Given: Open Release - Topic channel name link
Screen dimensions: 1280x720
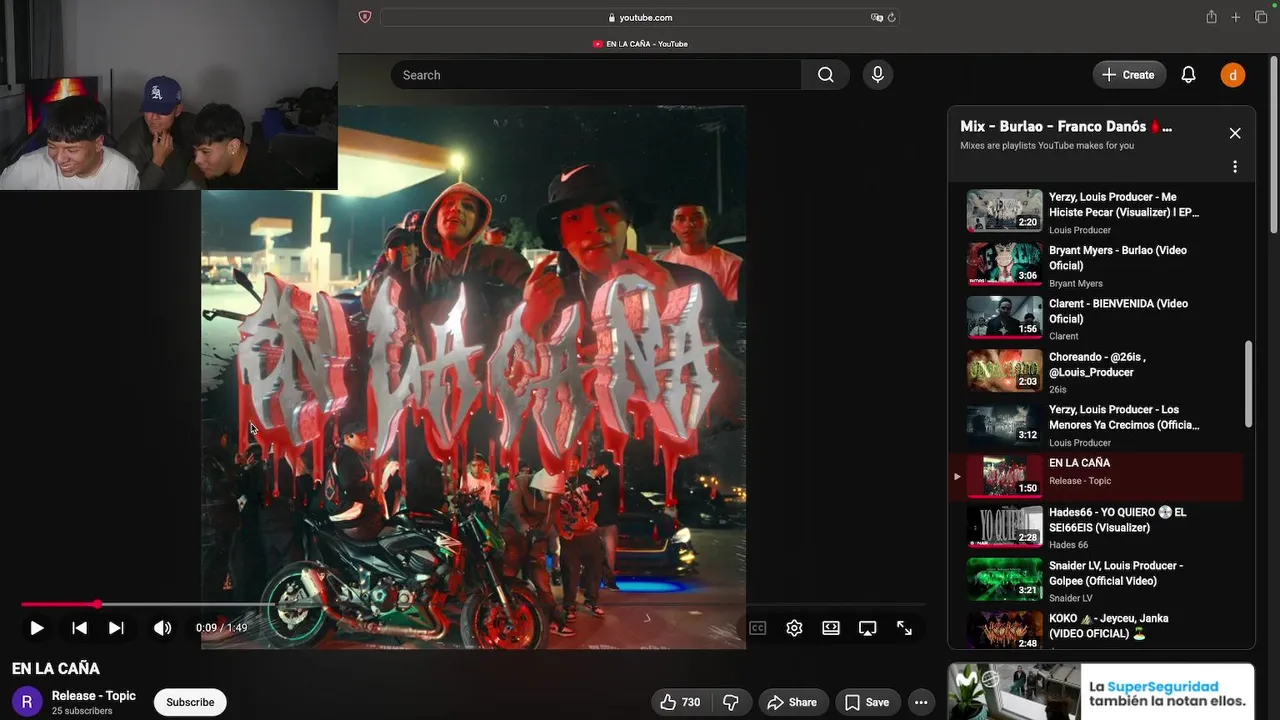Looking at the screenshot, I should 94,696.
